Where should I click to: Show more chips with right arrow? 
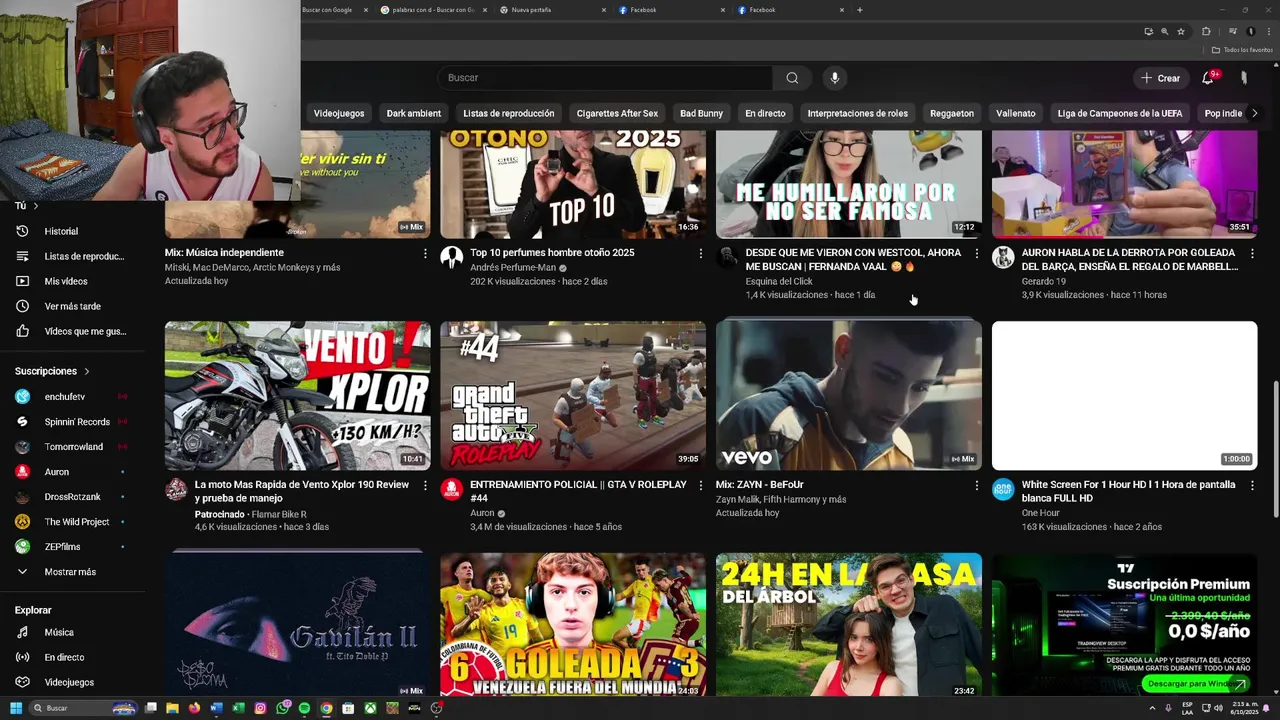[x=1254, y=113]
